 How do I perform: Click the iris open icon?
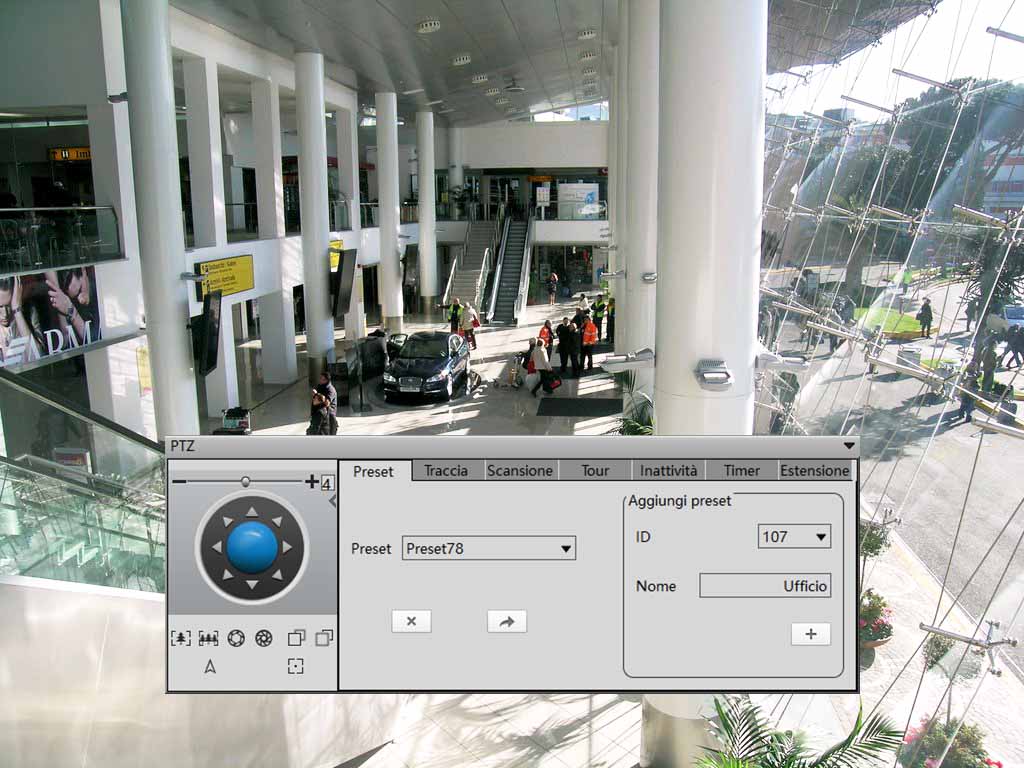coord(236,638)
